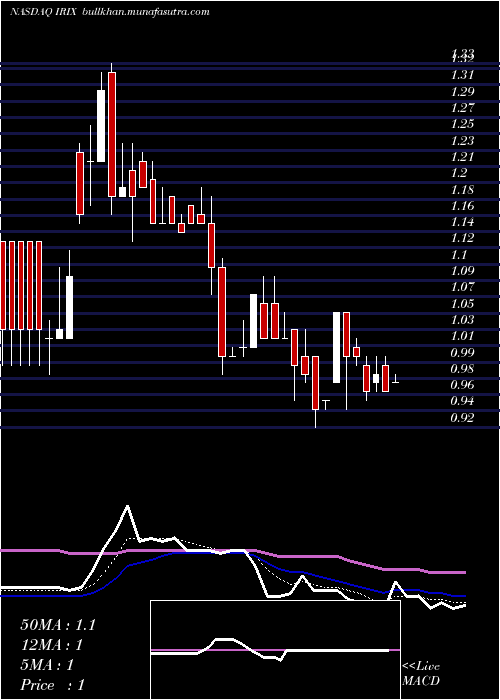Click the 1.09 price axis label
Screen dimensions: 500x700
462,271
